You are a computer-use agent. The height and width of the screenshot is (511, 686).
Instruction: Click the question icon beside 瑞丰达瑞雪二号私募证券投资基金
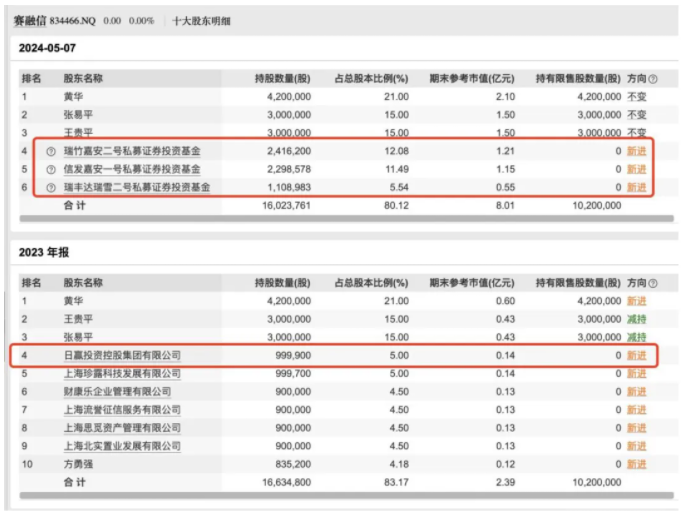[51, 188]
